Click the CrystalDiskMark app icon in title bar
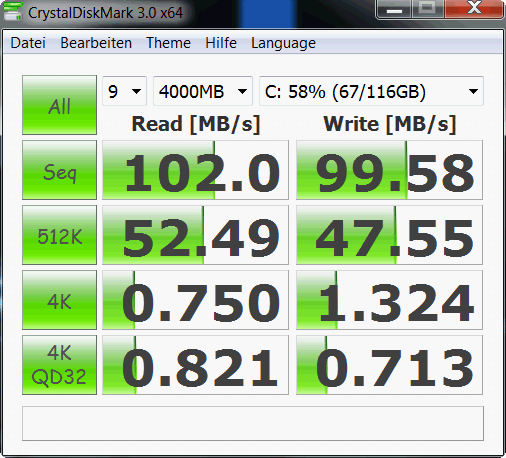This screenshot has width=506, height=458. (x=12, y=12)
